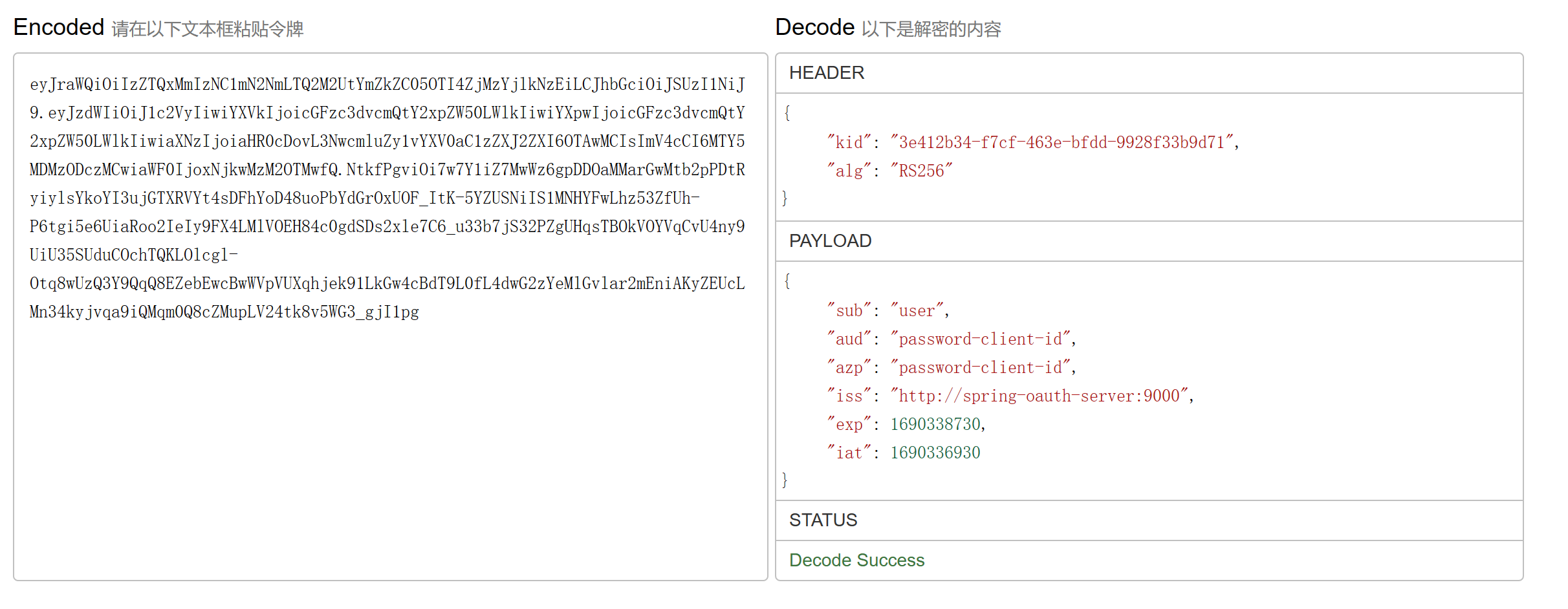Select the PAYLOAD panel title
This screenshot has width=1568, height=609.
[831, 241]
